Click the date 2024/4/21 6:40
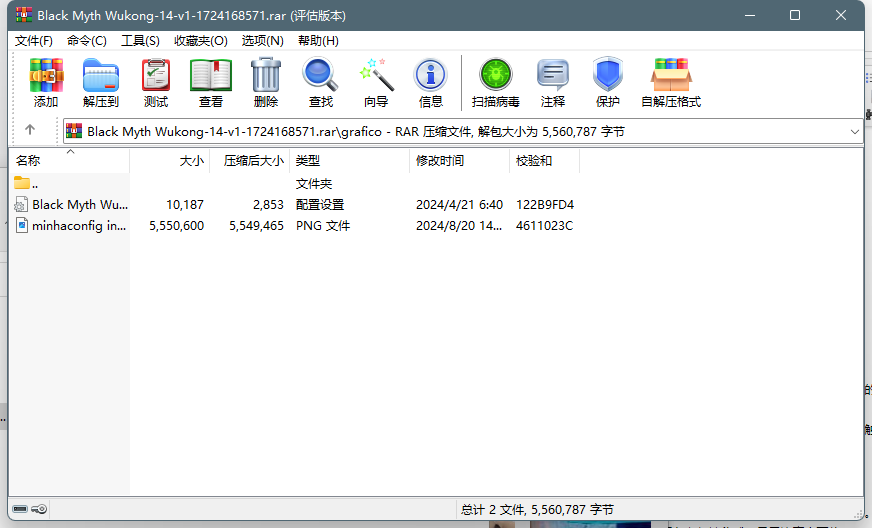The width and height of the screenshot is (872, 528). 459,205
